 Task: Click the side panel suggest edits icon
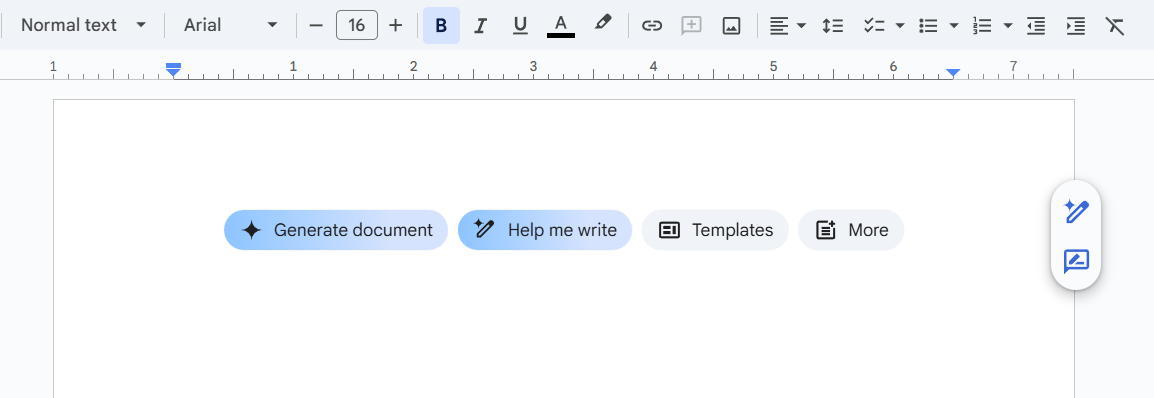(1076, 261)
